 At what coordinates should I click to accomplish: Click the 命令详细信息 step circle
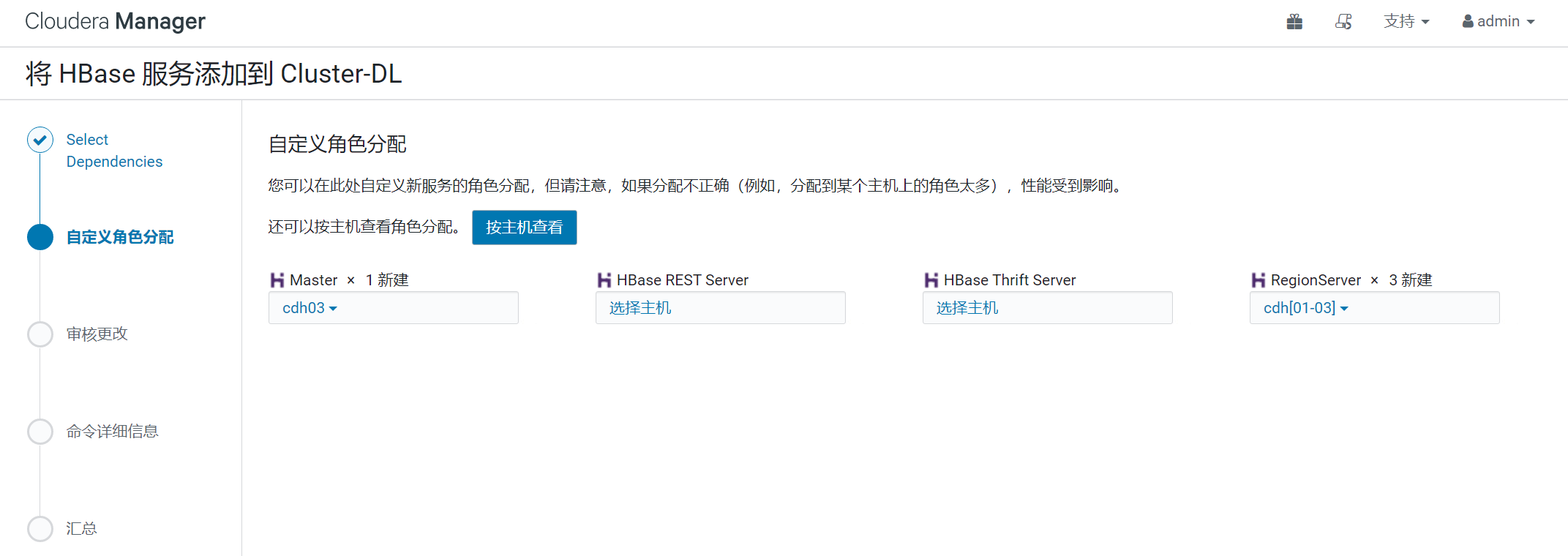(x=40, y=432)
